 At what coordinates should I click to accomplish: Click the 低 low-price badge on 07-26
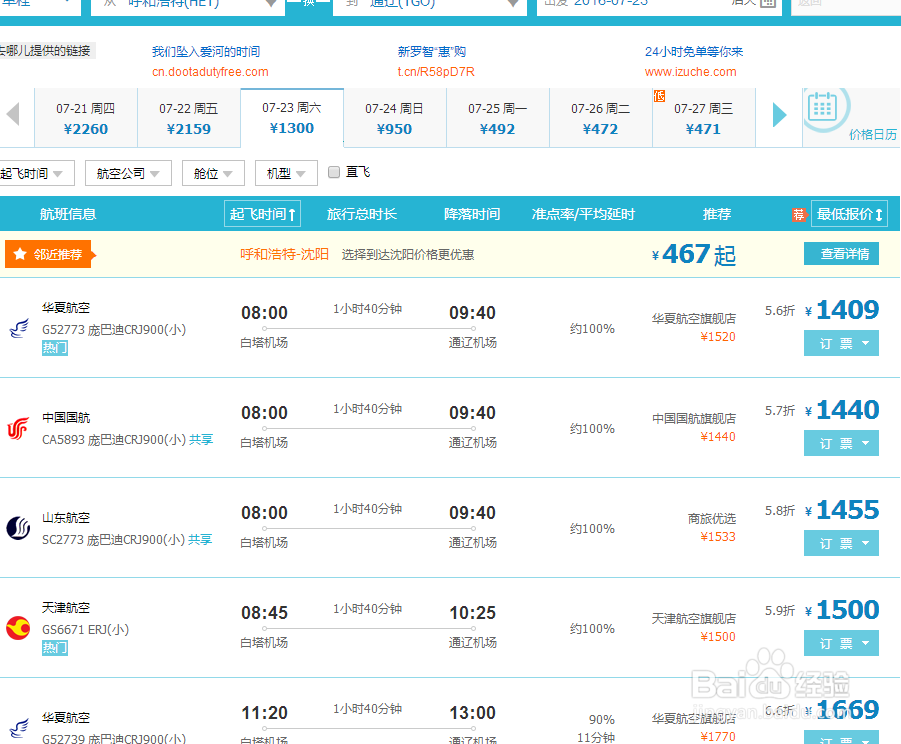point(659,96)
